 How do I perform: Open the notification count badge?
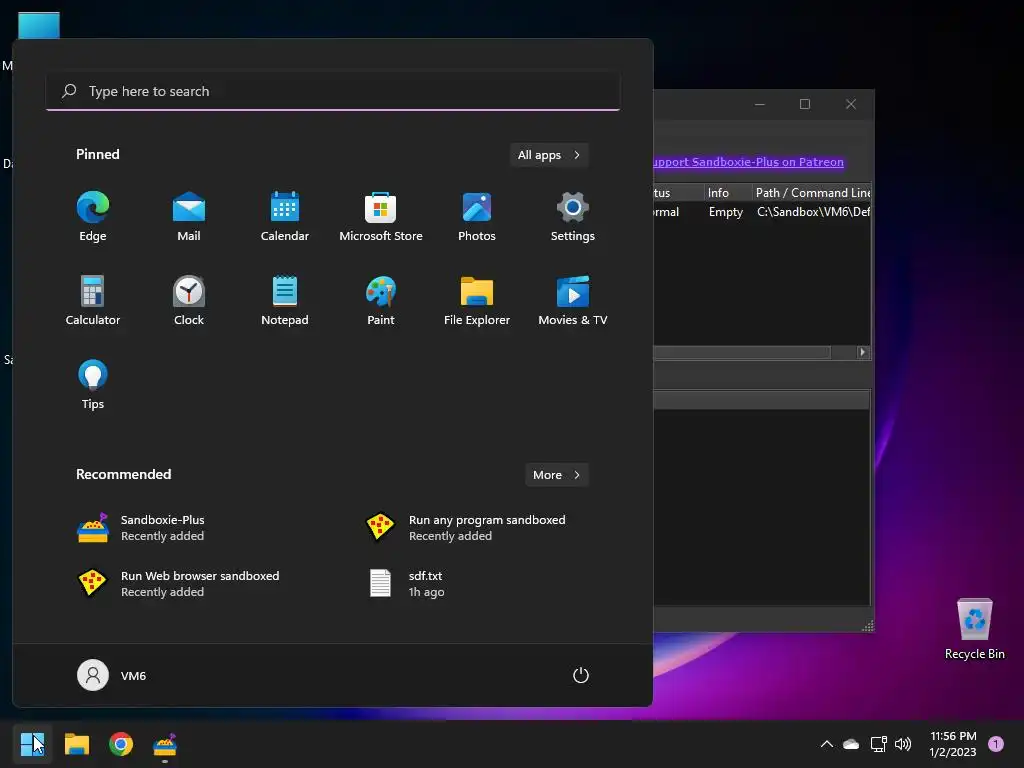(996, 744)
